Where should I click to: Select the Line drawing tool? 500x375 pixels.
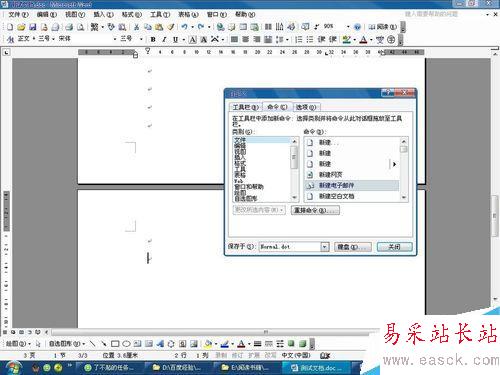click(93, 343)
